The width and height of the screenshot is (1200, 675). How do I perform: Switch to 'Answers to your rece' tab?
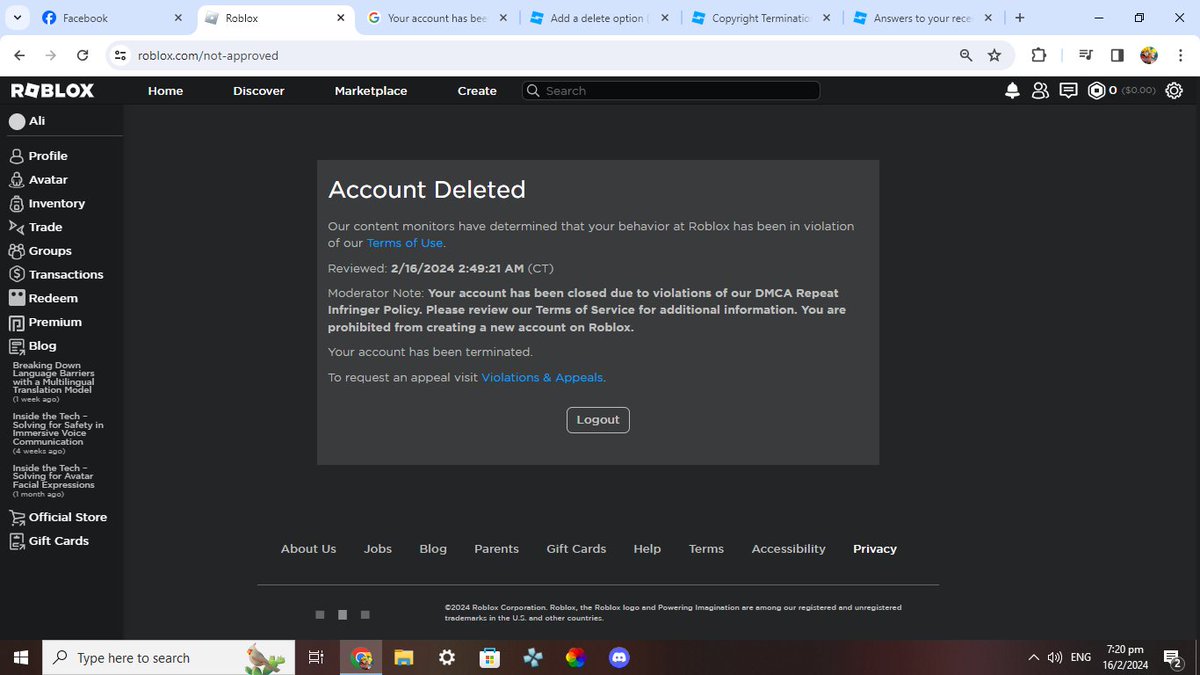click(x=922, y=18)
